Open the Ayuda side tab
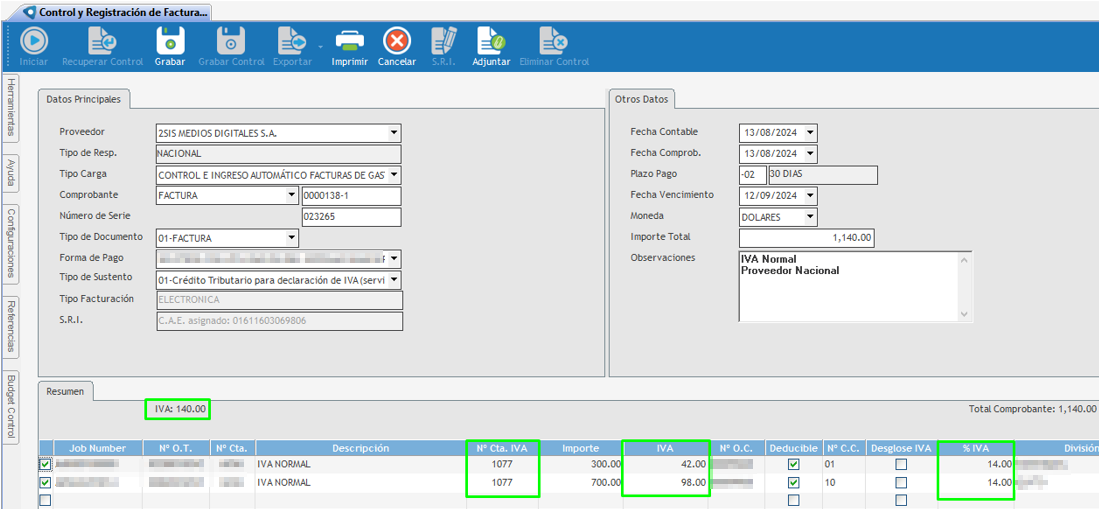The image size is (1099, 509). 11,172
